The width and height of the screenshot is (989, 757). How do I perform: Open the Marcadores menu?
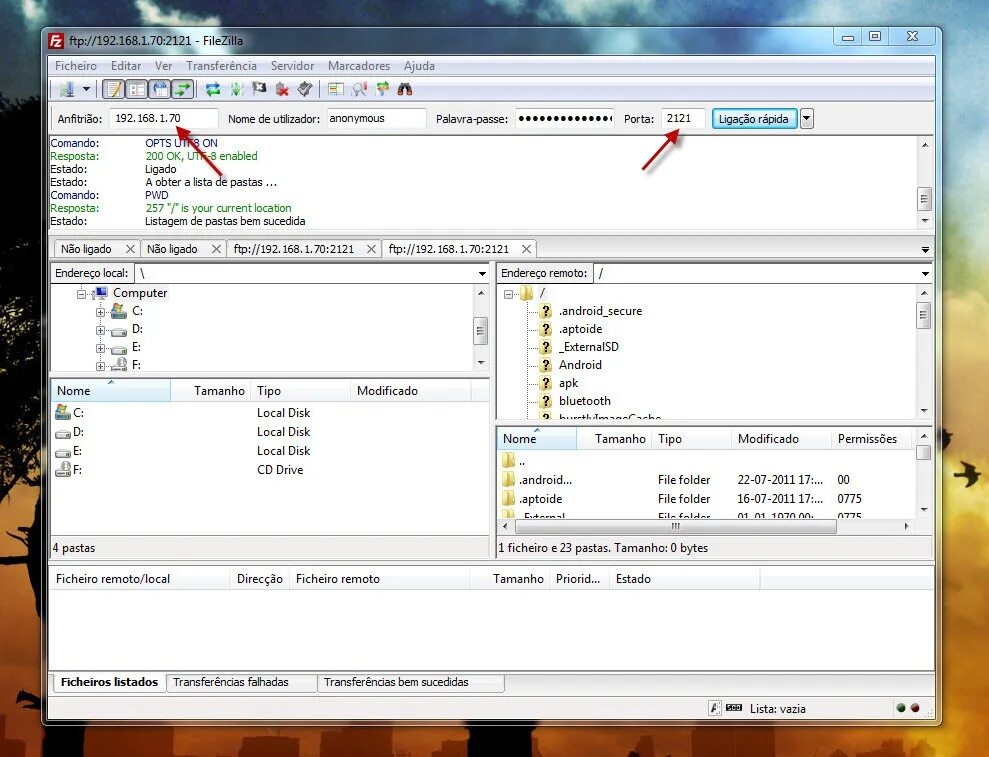click(x=359, y=66)
